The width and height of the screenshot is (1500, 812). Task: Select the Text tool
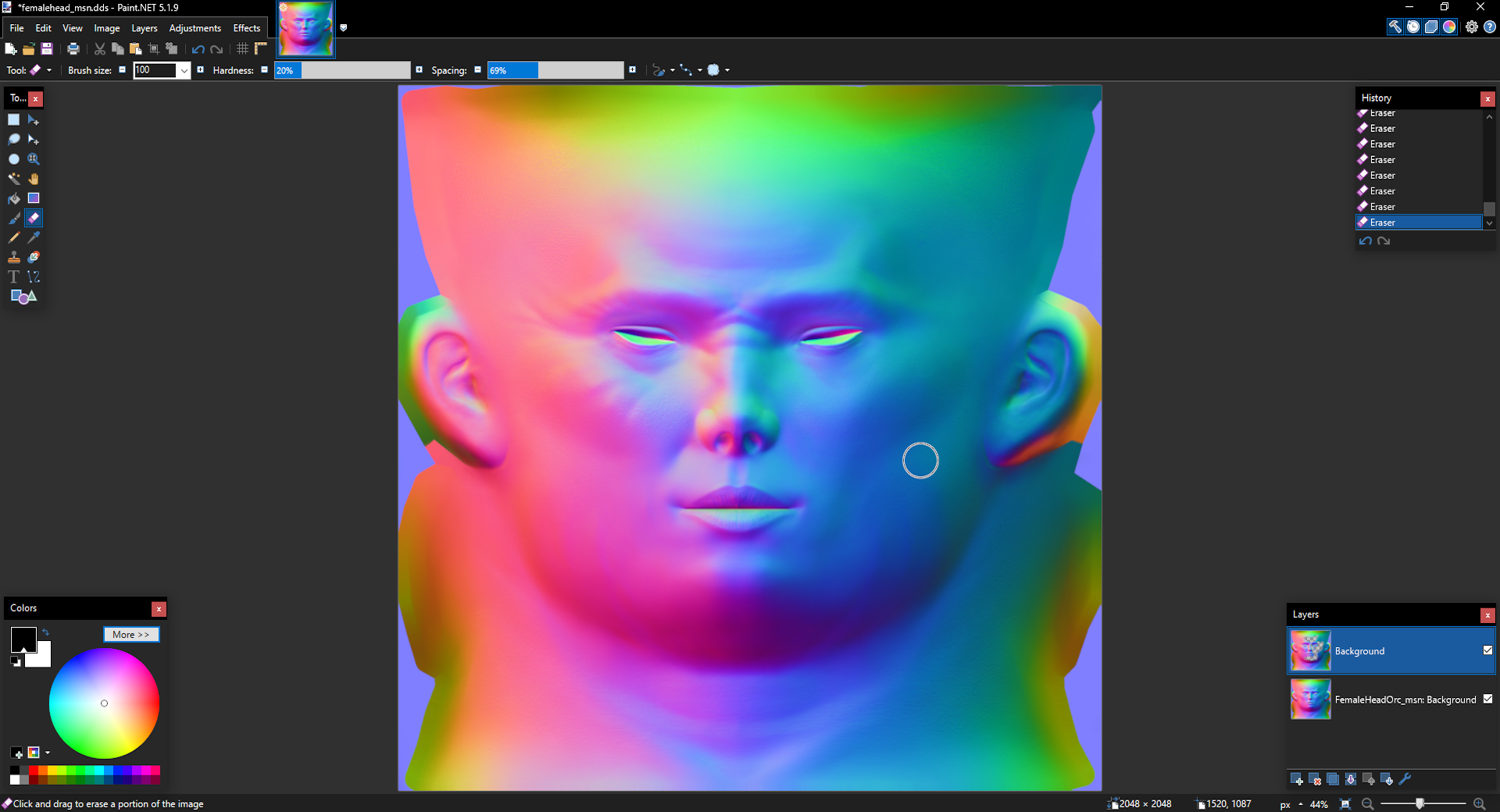[x=14, y=276]
